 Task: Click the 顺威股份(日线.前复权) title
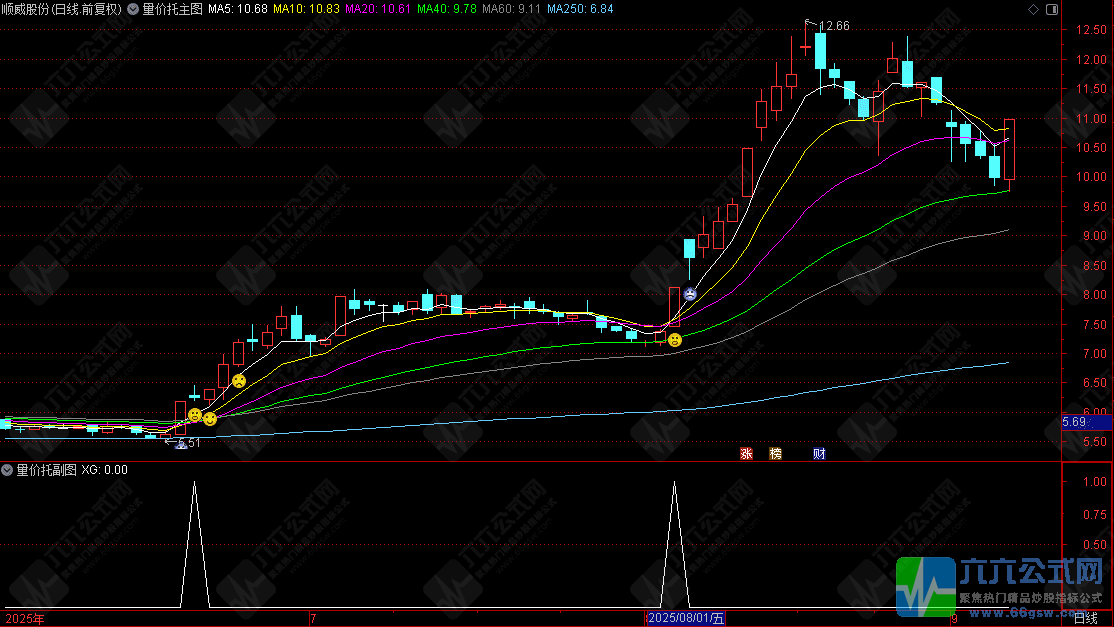pyautogui.click(x=62, y=9)
